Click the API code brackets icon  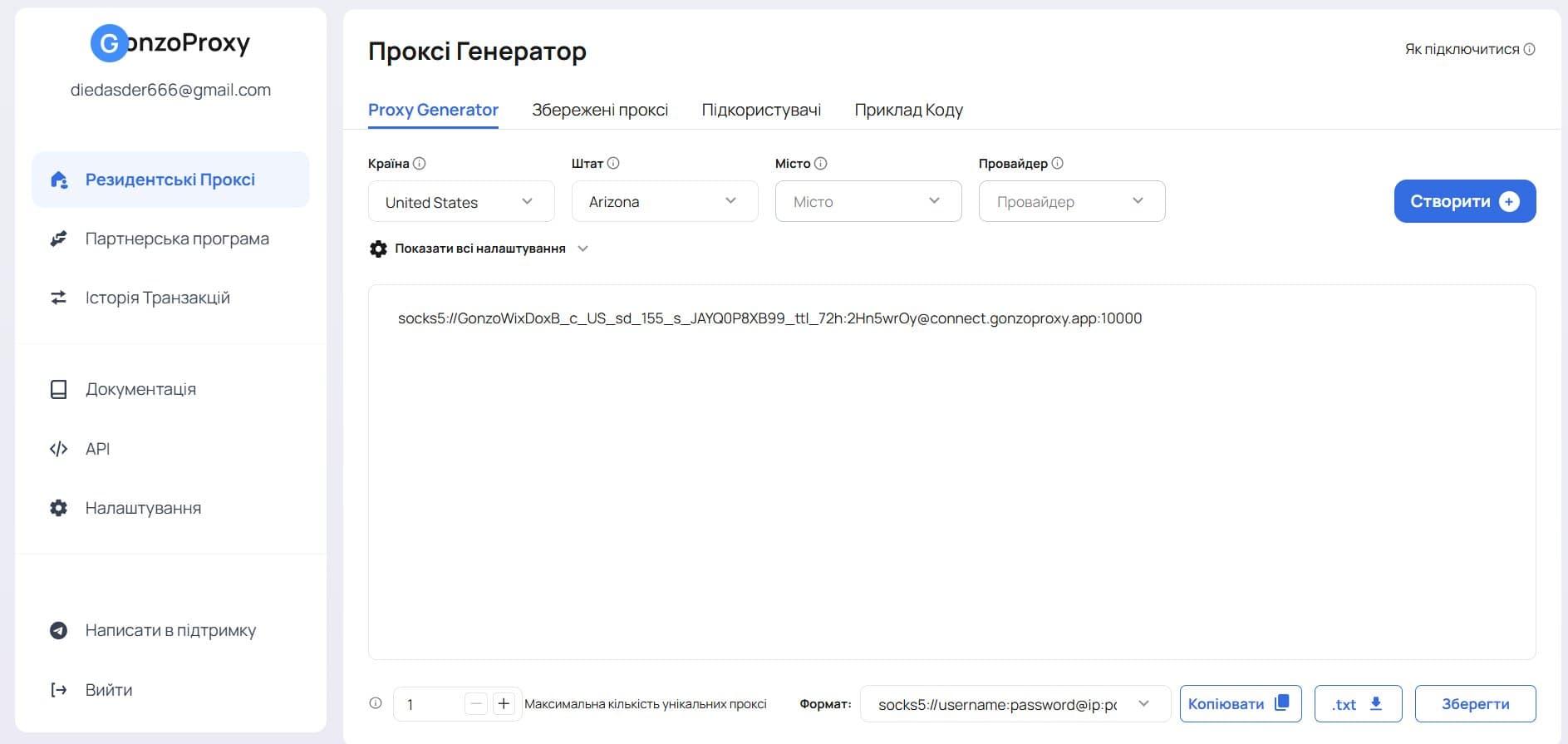[x=58, y=449]
